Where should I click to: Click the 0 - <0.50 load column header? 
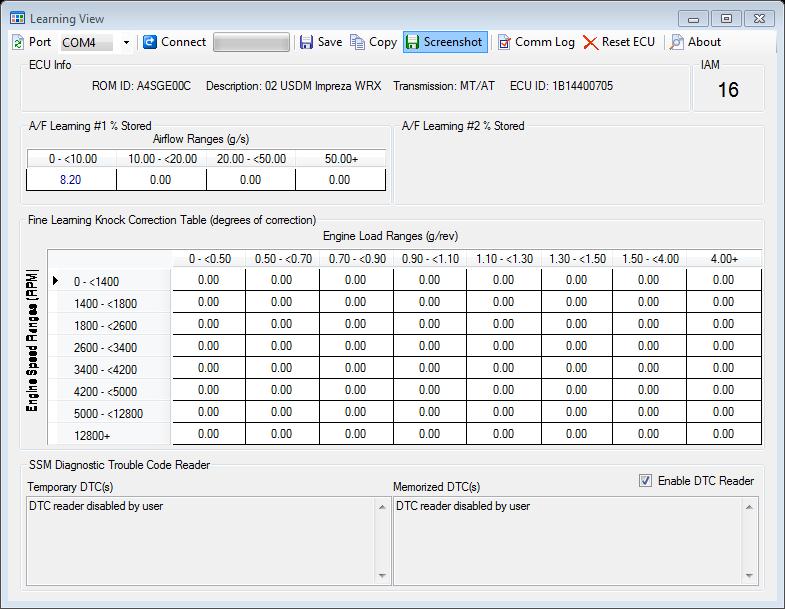pyautogui.click(x=209, y=259)
